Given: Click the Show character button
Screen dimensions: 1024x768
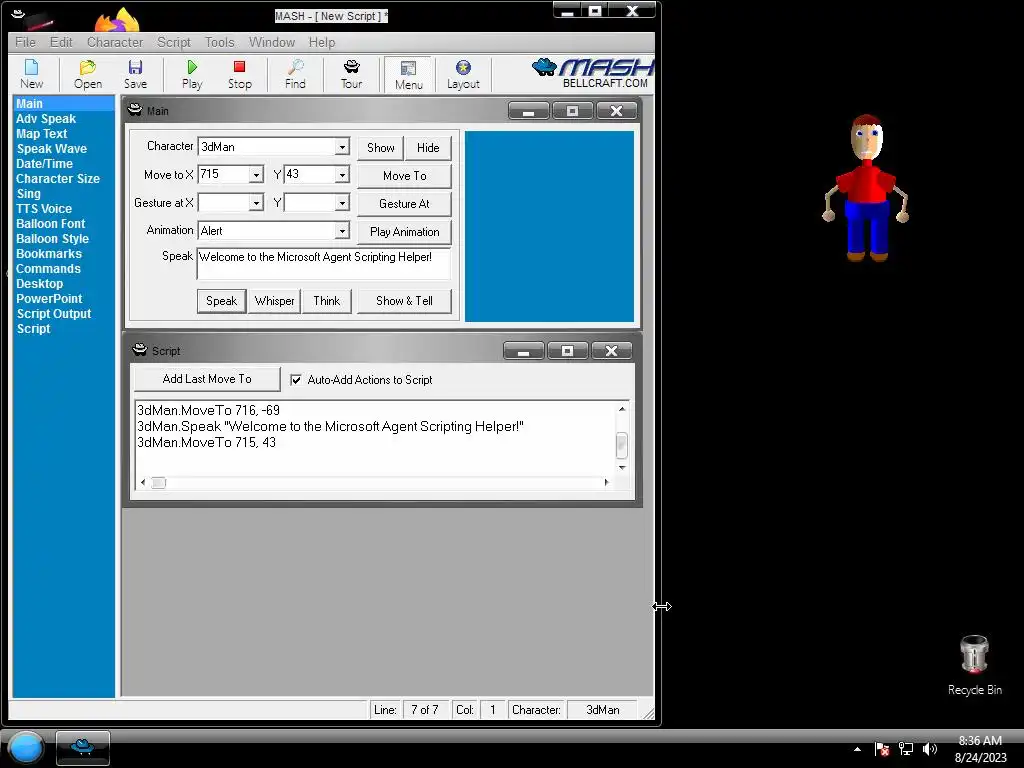Looking at the screenshot, I should point(381,148).
